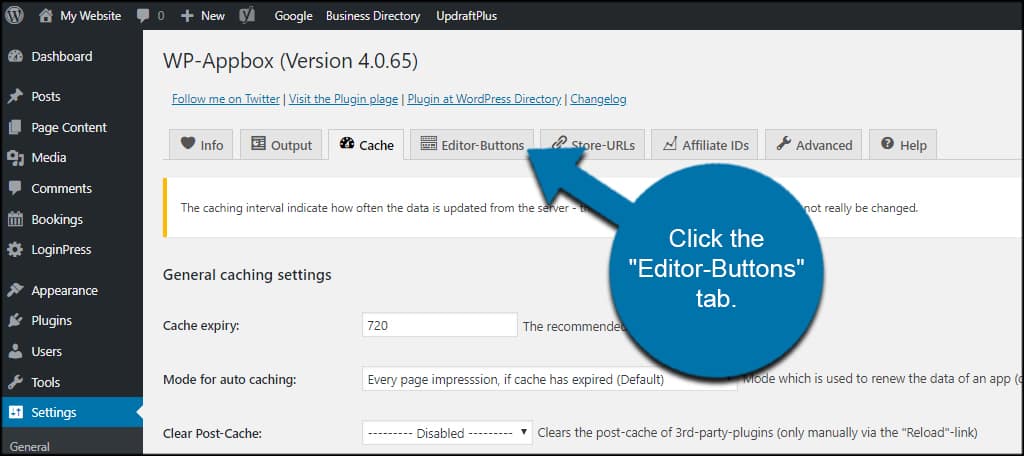Screen dimensions: 1024x456
Task: Open the Tools menu item
Action: pos(71,382)
